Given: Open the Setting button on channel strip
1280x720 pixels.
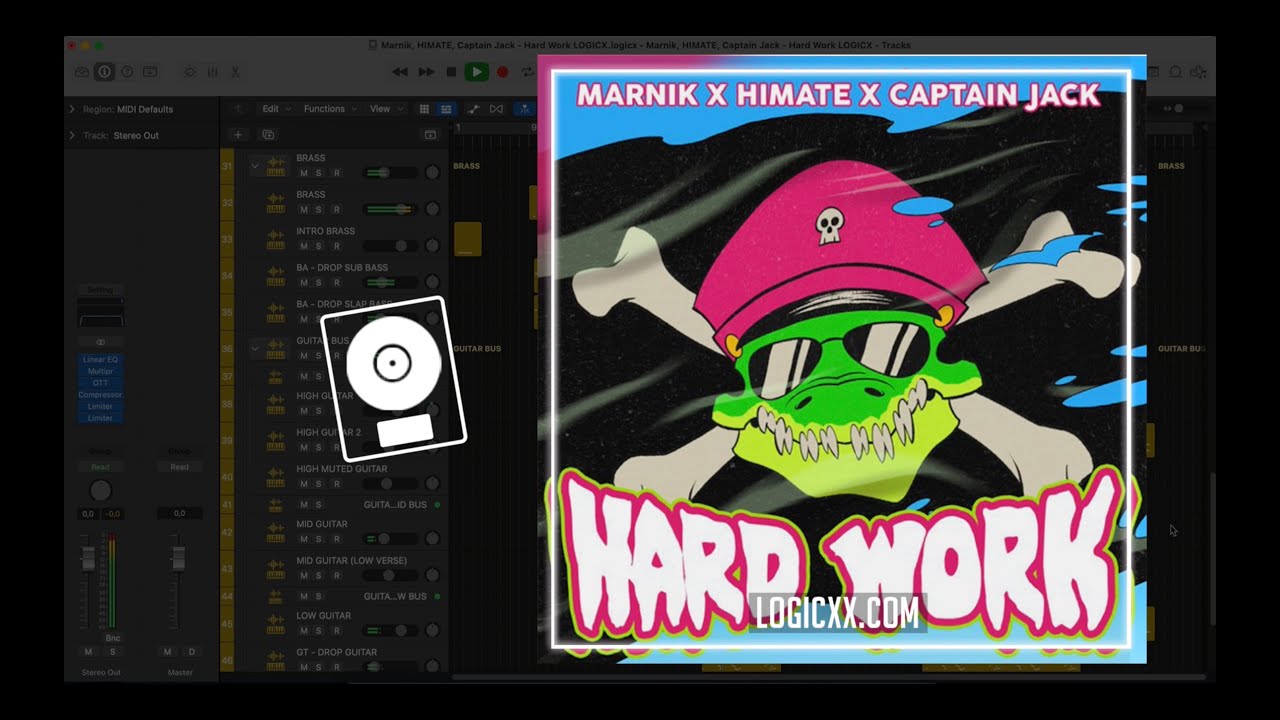Looking at the screenshot, I should point(100,290).
